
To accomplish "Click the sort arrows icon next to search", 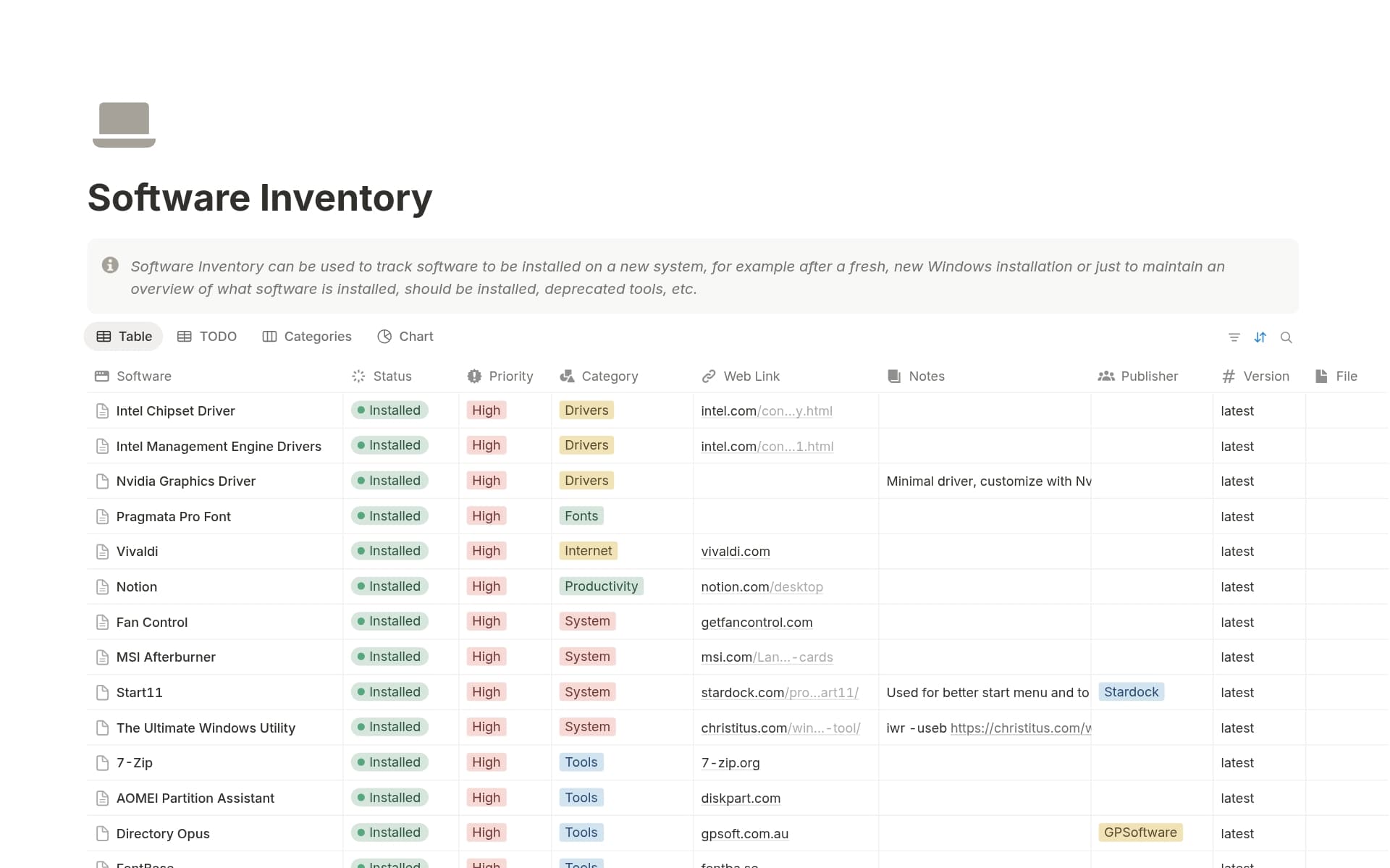I will click(1261, 337).
